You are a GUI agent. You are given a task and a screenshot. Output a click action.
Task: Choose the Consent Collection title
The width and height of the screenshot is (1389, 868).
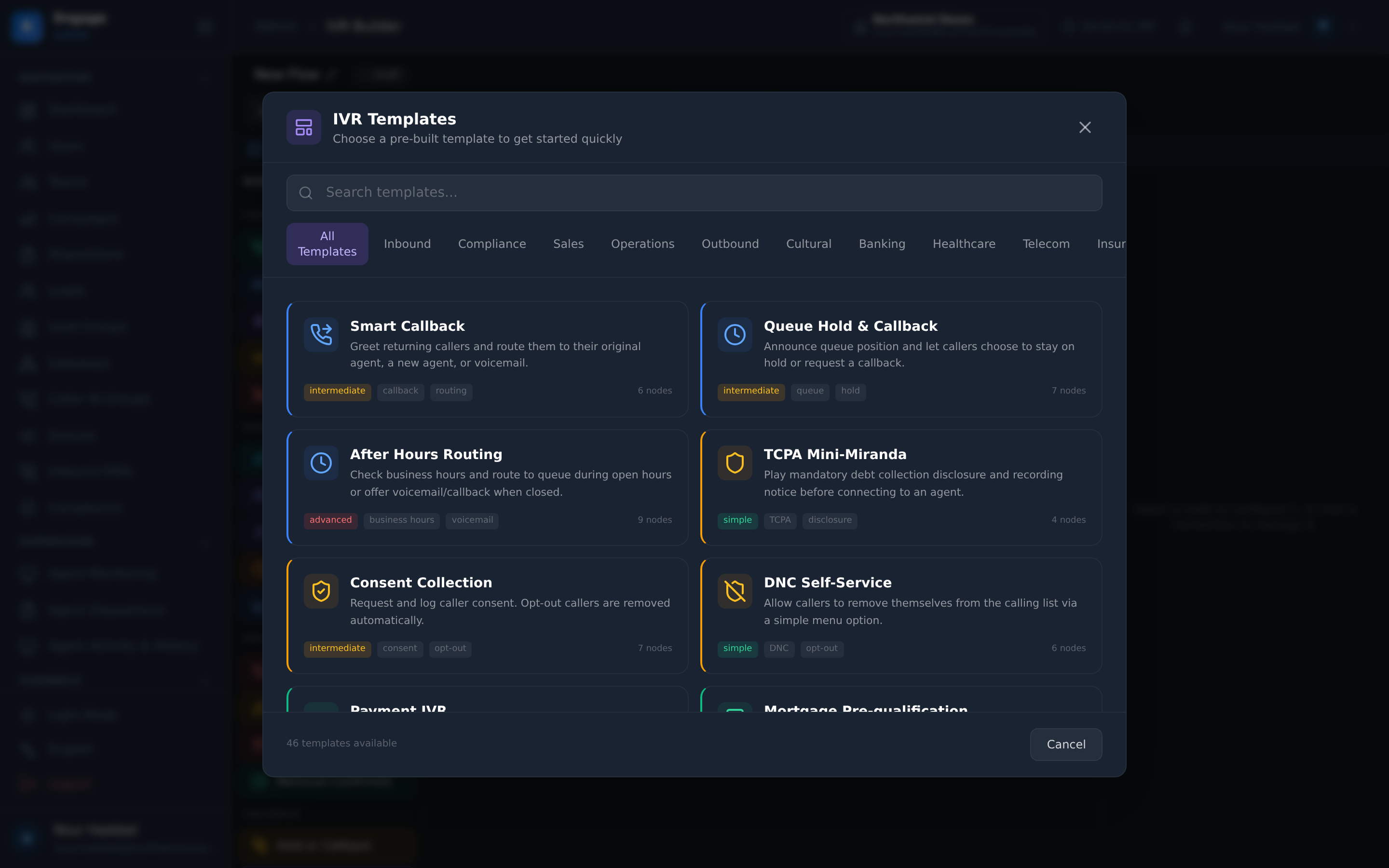point(421,583)
